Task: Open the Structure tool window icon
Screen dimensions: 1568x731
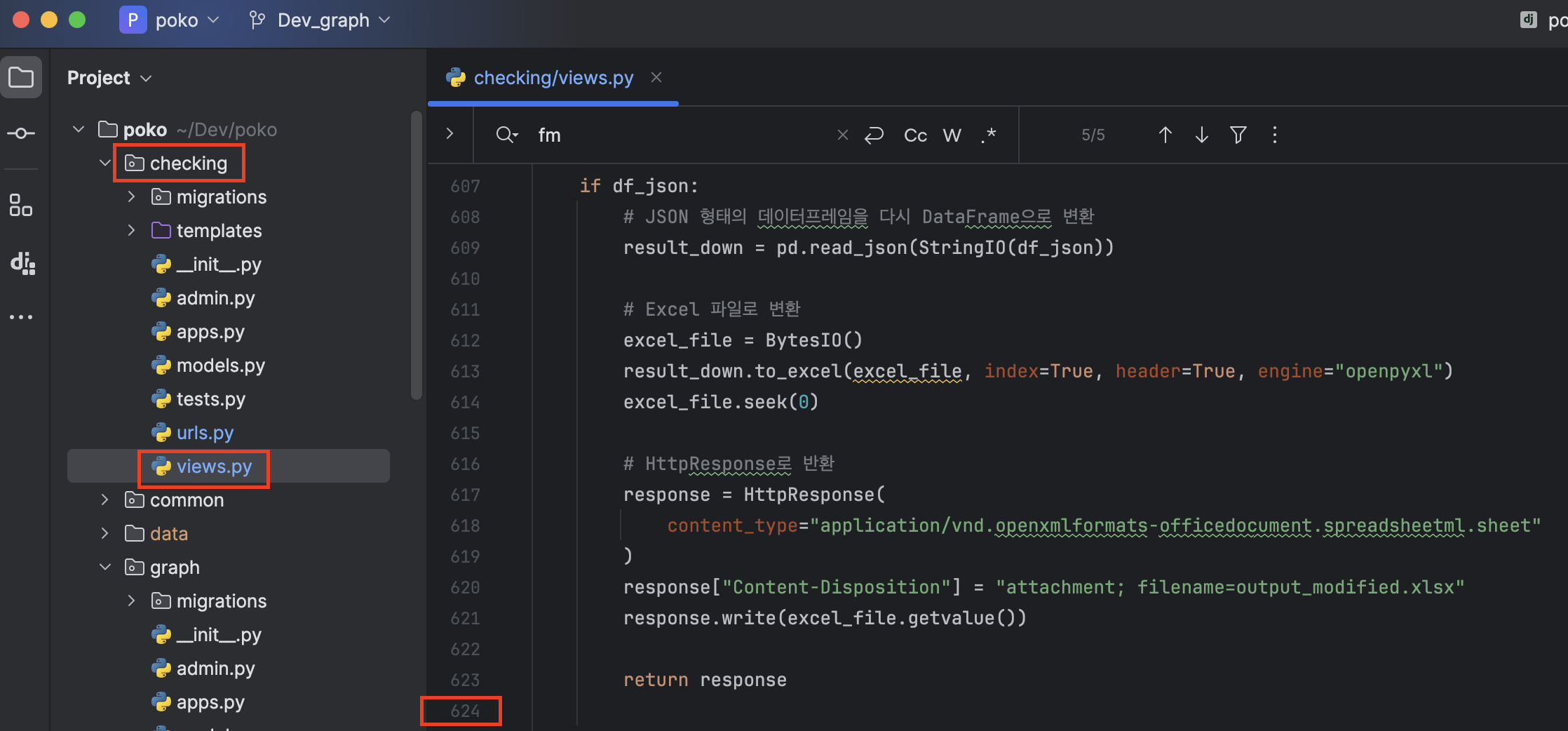Action: 21,205
